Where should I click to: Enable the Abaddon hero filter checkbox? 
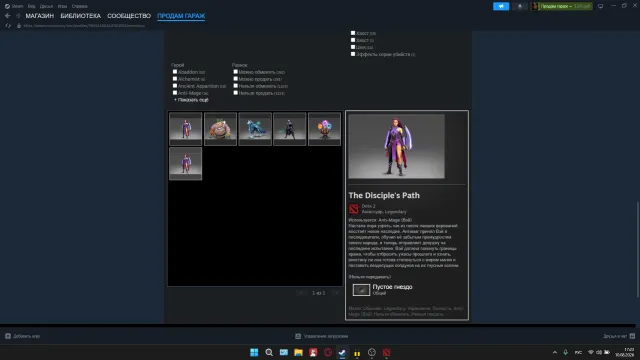point(175,72)
